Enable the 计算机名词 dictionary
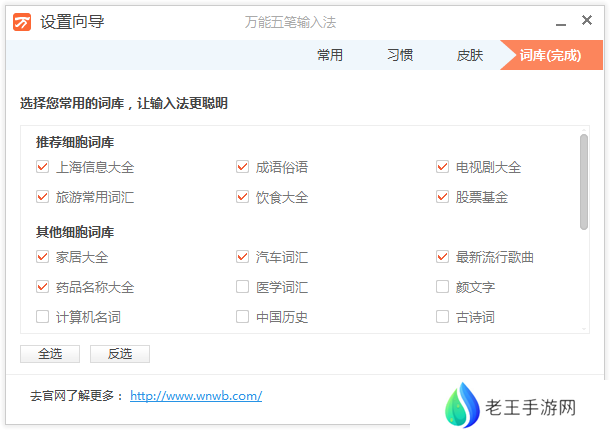This screenshot has height=430, width=610. tap(42, 316)
